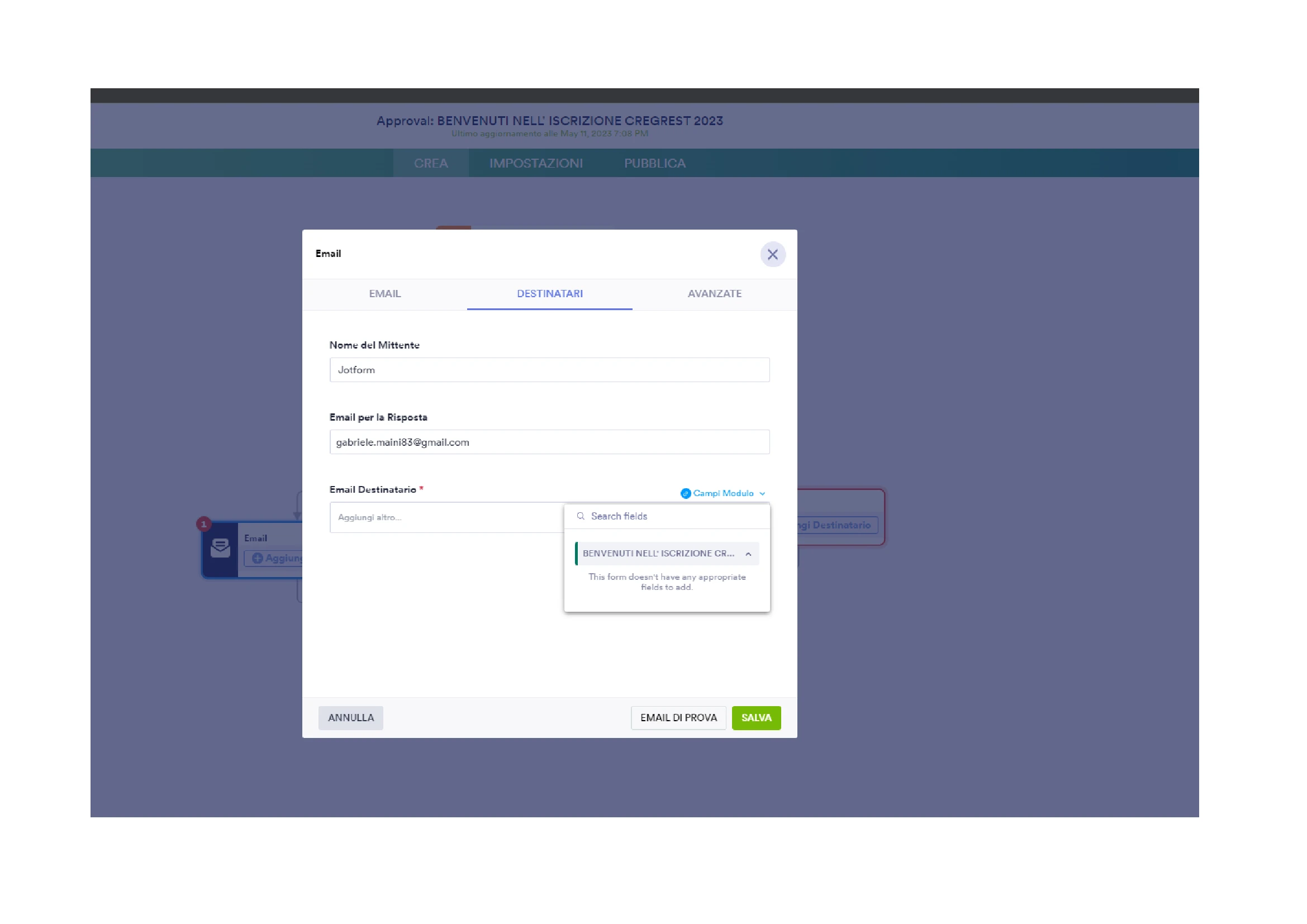Click the SALVA button
Screen dimensions: 1307x924
click(756, 717)
